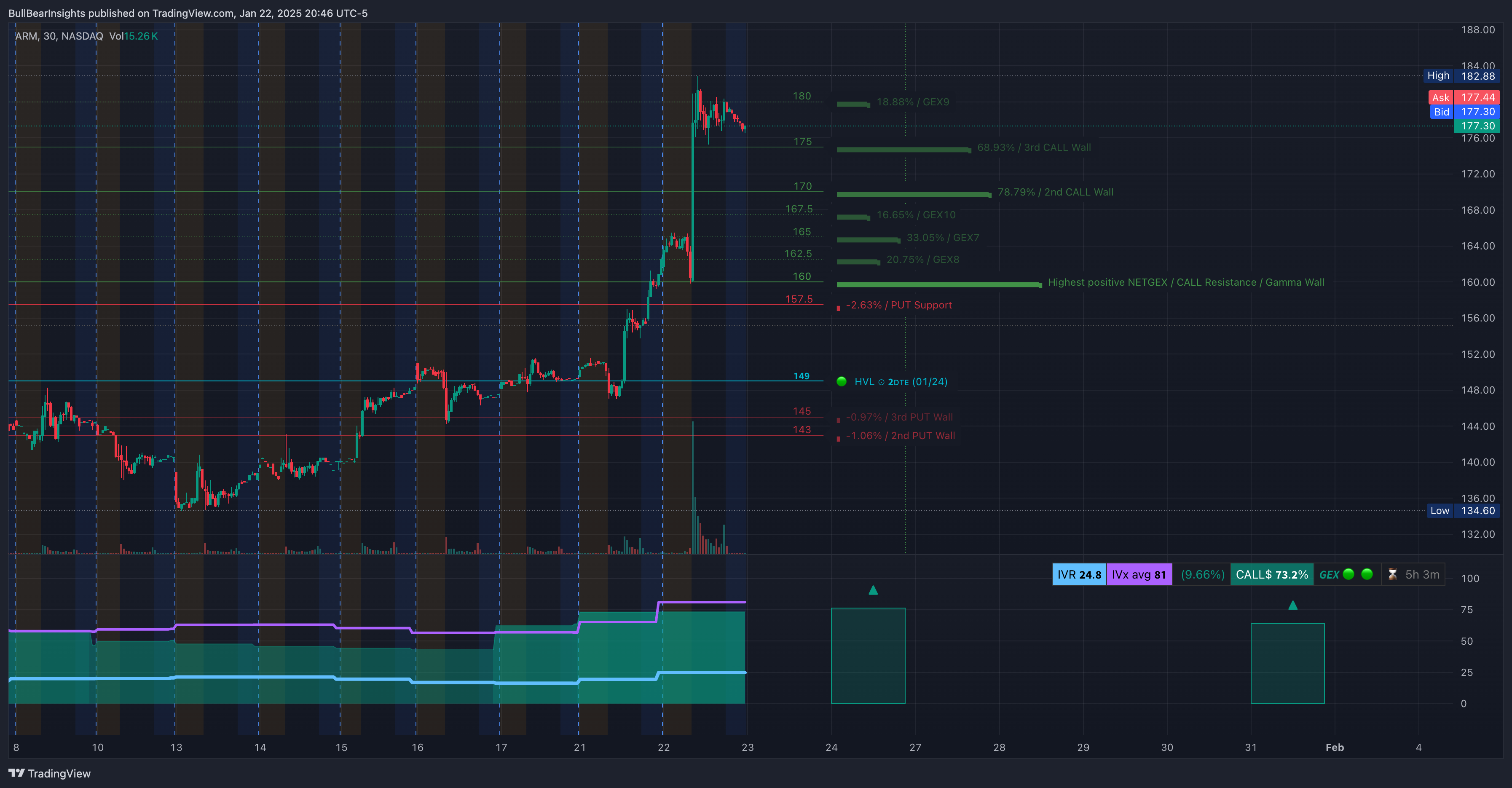Click the 180 level label
The image size is (1512, 788).
point(802,96)
